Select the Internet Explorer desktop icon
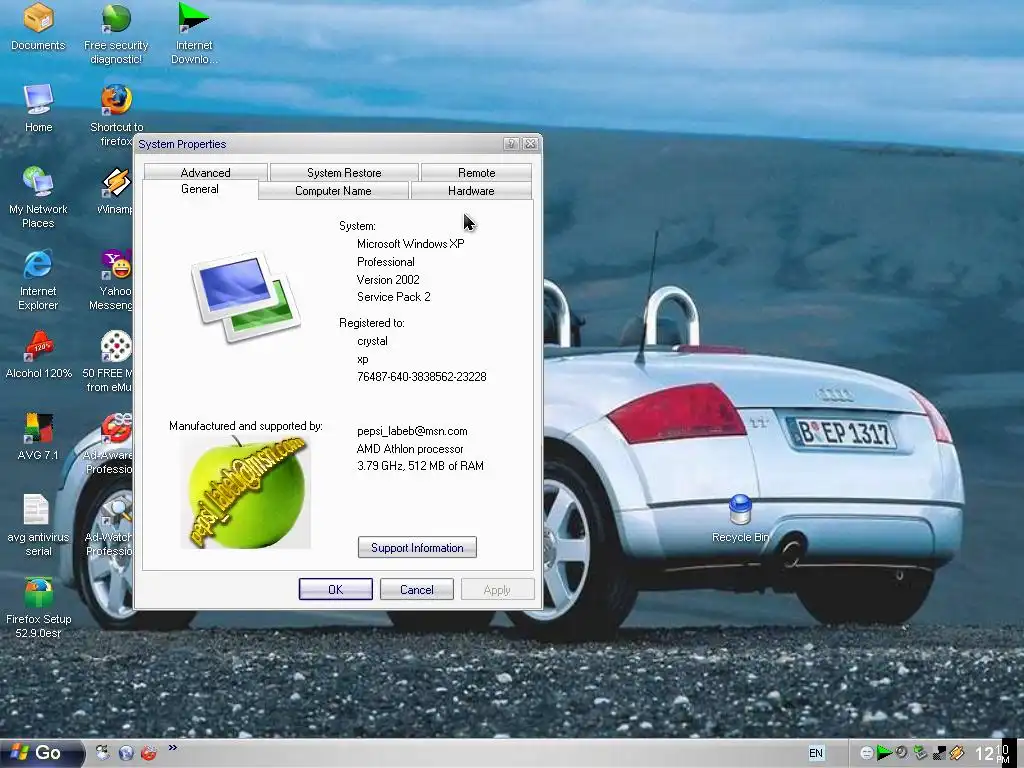The image size is (1024, 768). point(38,280)
